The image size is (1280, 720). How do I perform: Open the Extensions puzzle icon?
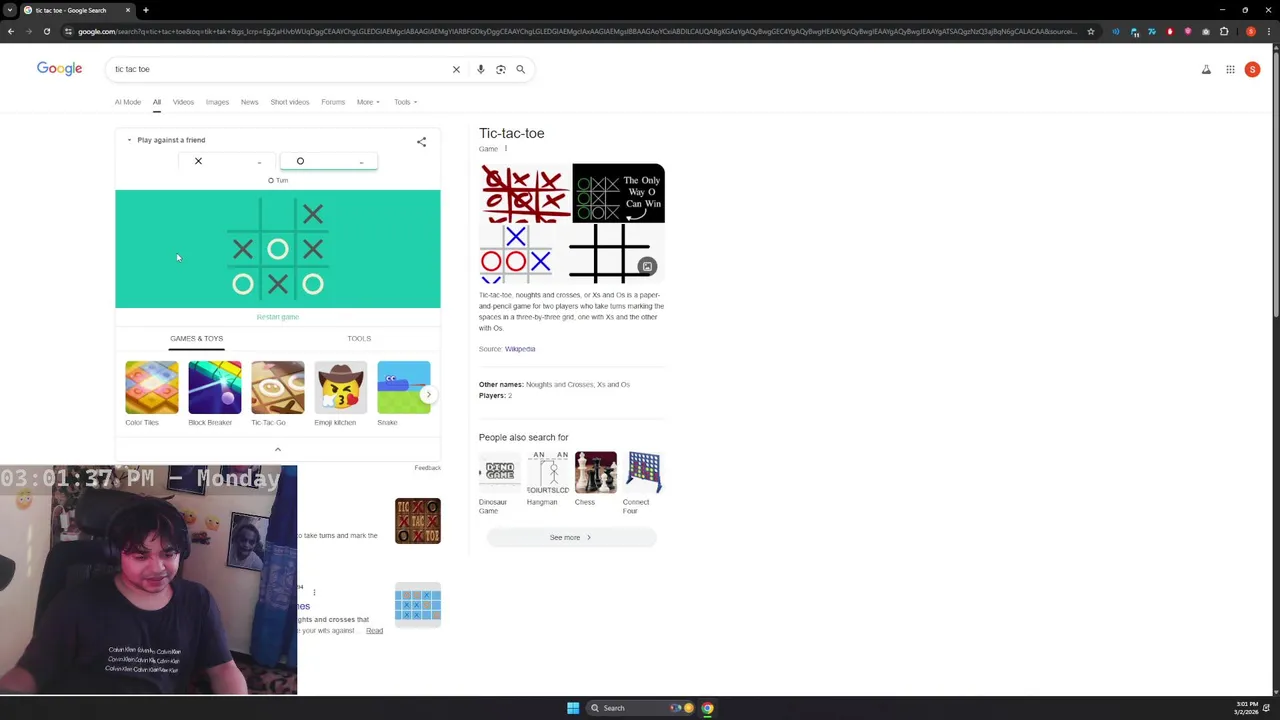pos(1224,31)
